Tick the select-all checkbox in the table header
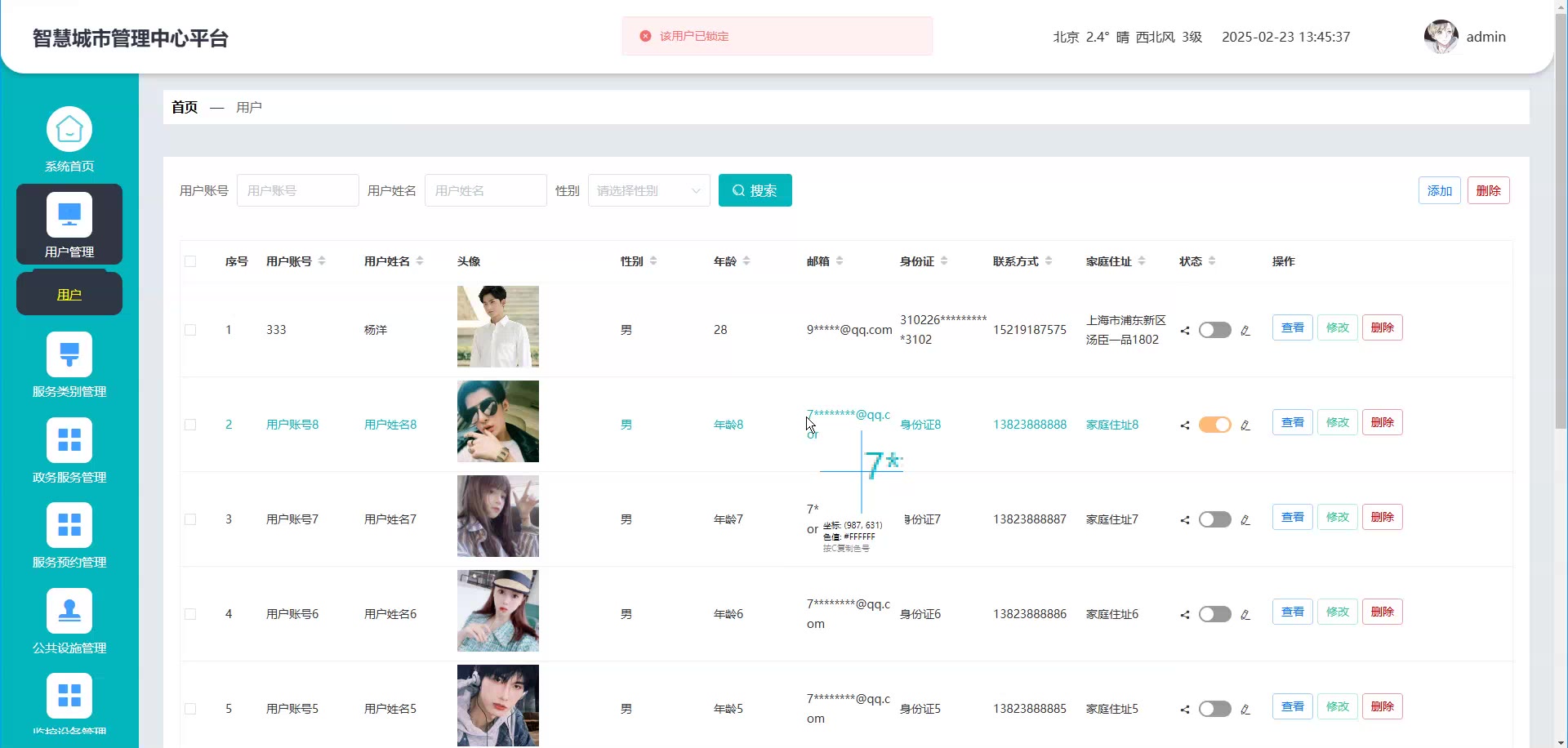 tap(190, 261)
